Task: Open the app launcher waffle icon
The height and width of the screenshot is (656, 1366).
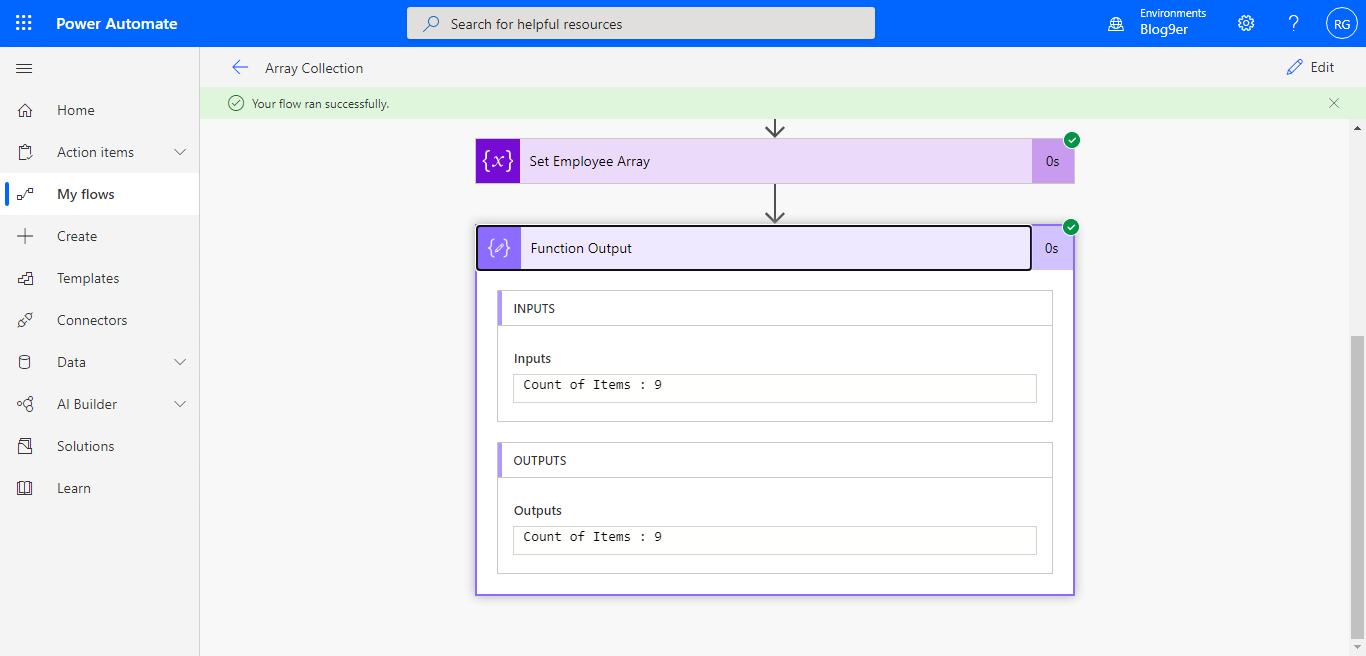Action: tap(24, 23)
